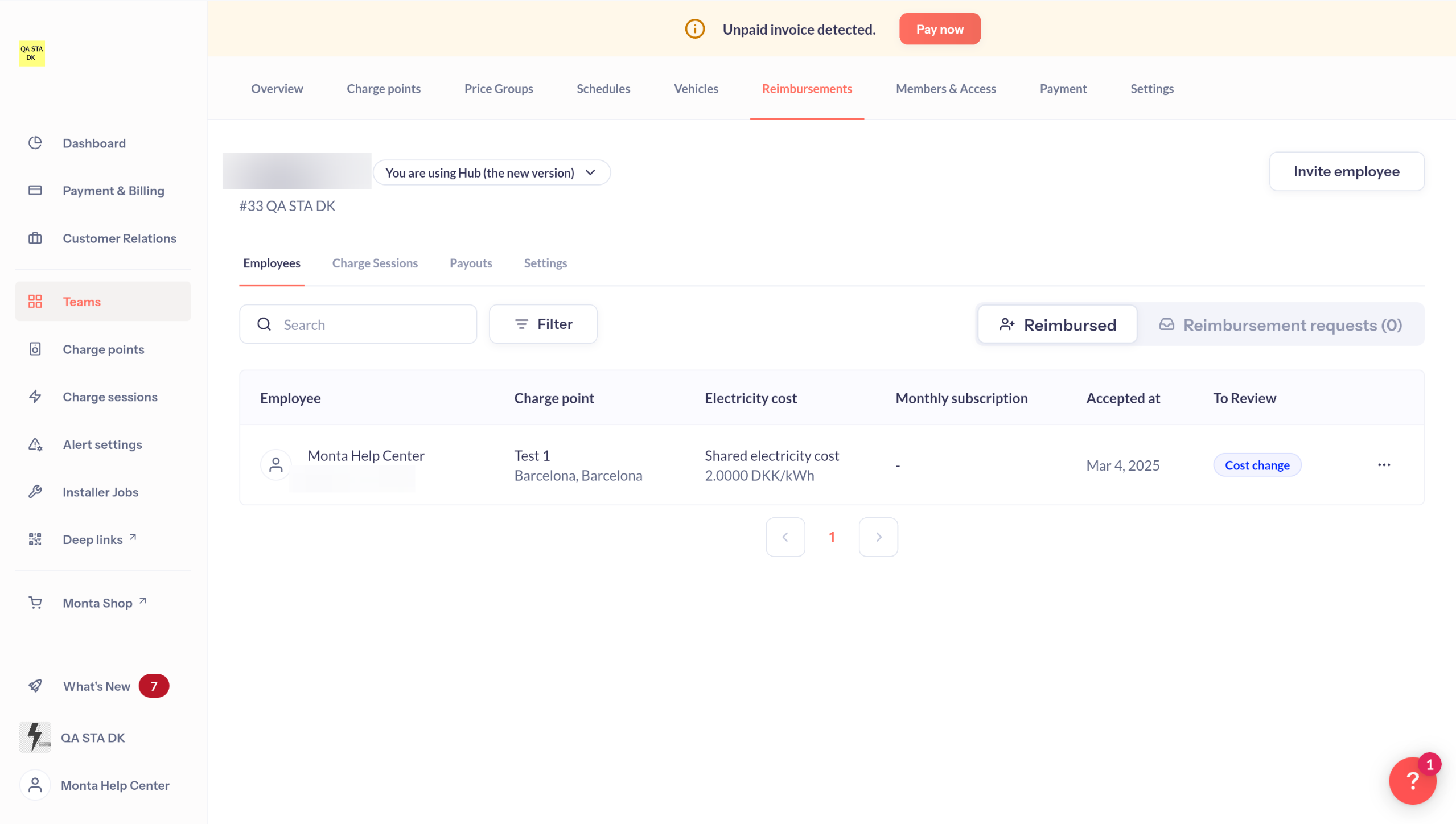
Task: Open the Members & Access tab
Action: [945, 89]
